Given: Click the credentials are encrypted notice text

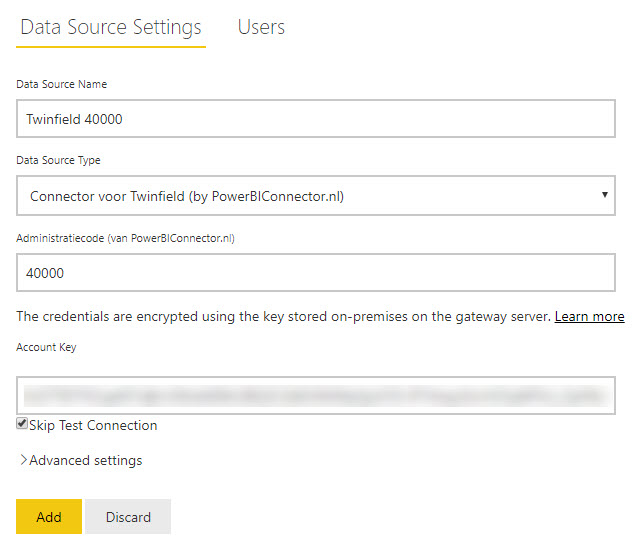Looking at the screenshot, I should coord(283,317).
